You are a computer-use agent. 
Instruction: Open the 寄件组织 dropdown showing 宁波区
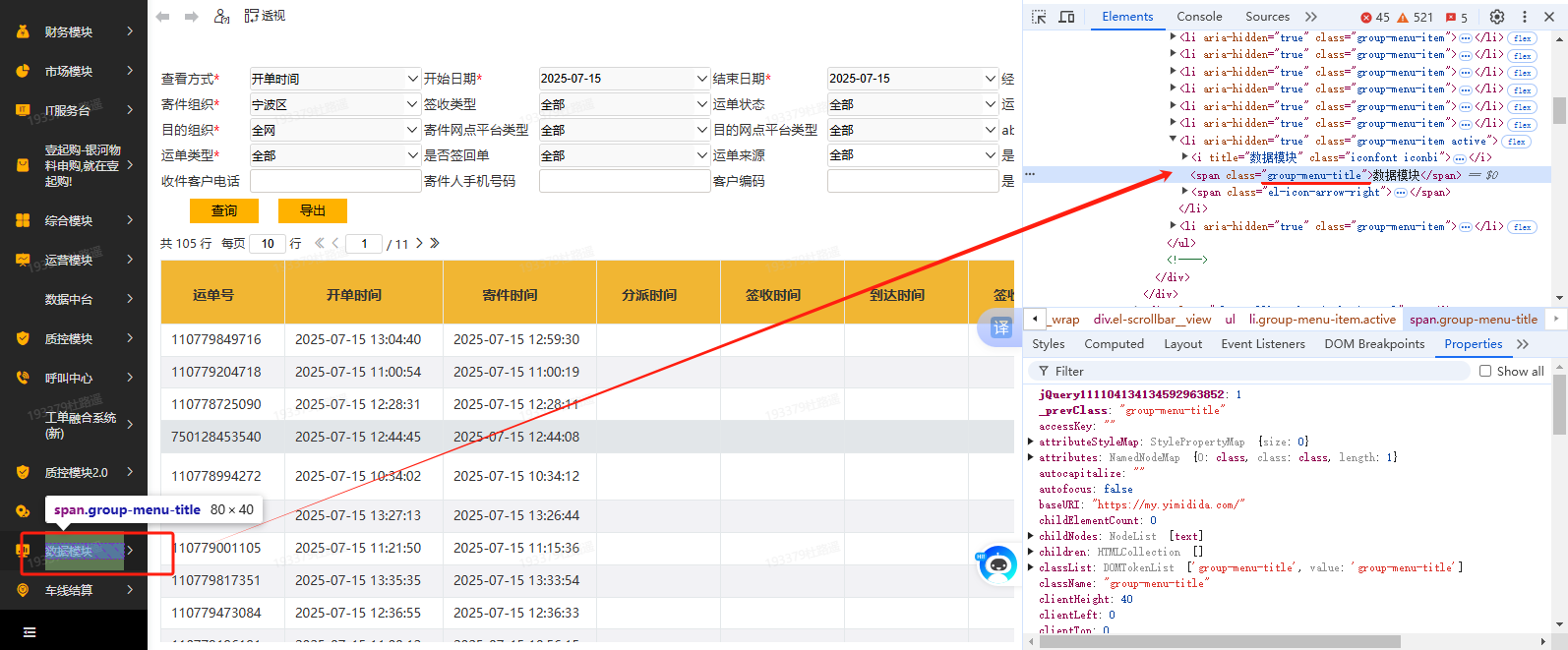tap(334, 104)
